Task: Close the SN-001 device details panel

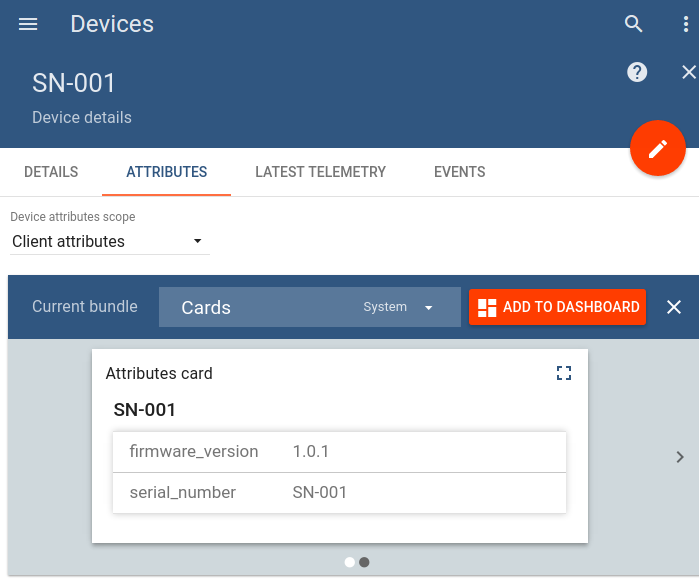Action: click(x=688, y=72)
